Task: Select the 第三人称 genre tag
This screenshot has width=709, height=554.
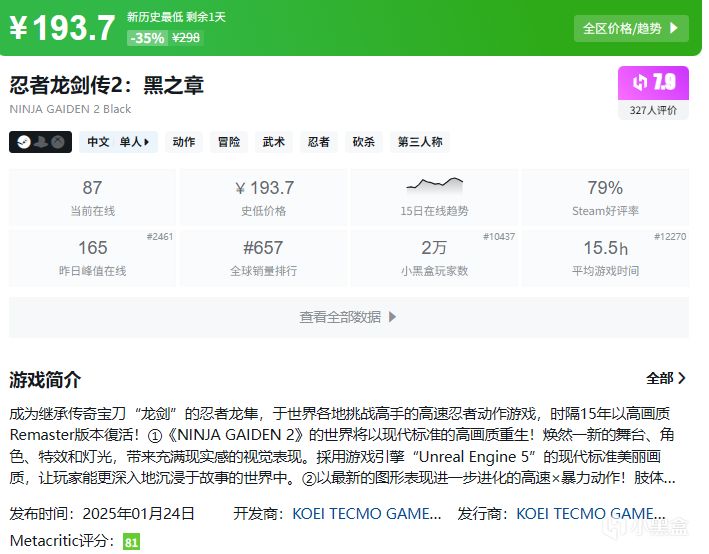Action: [420, 142]
